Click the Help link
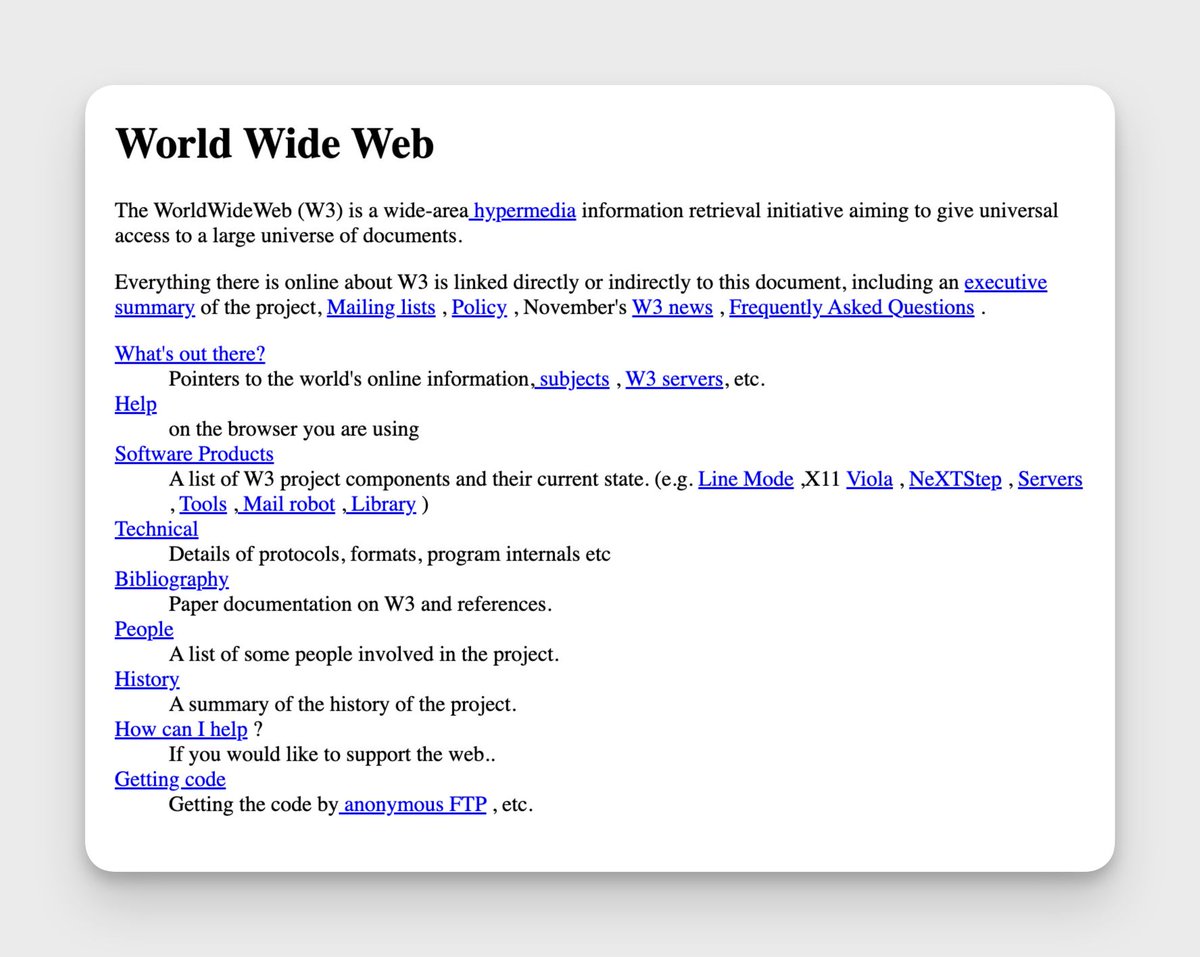Viewport: 1200px width, 957px height. coord(136,404)
